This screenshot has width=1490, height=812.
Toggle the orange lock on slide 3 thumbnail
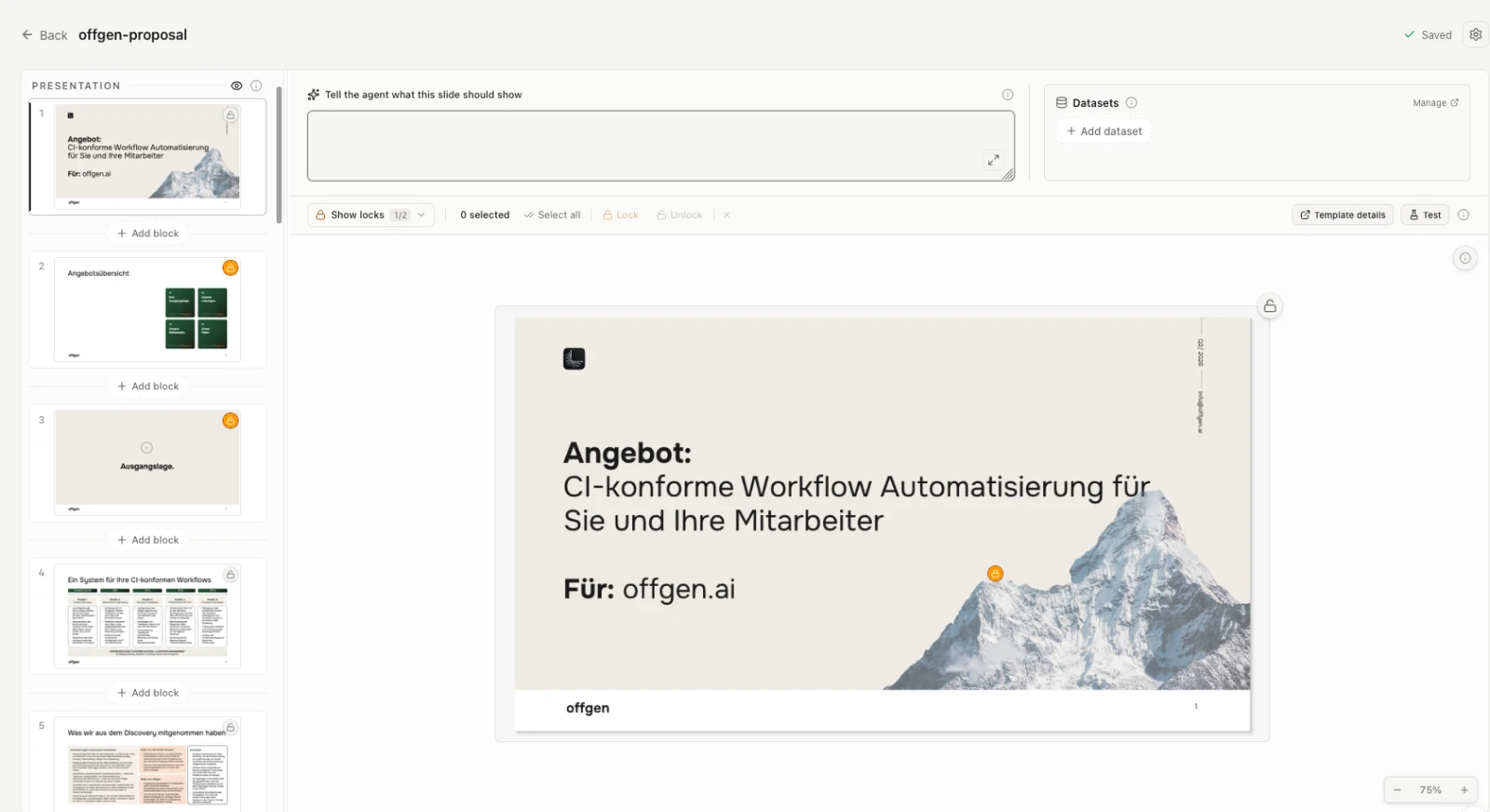[x=230, y=421]
